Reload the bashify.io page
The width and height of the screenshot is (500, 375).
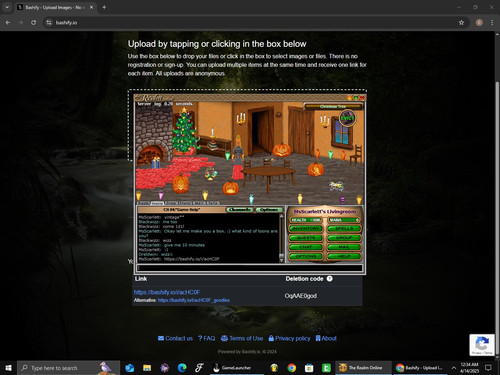coord(33,22)
